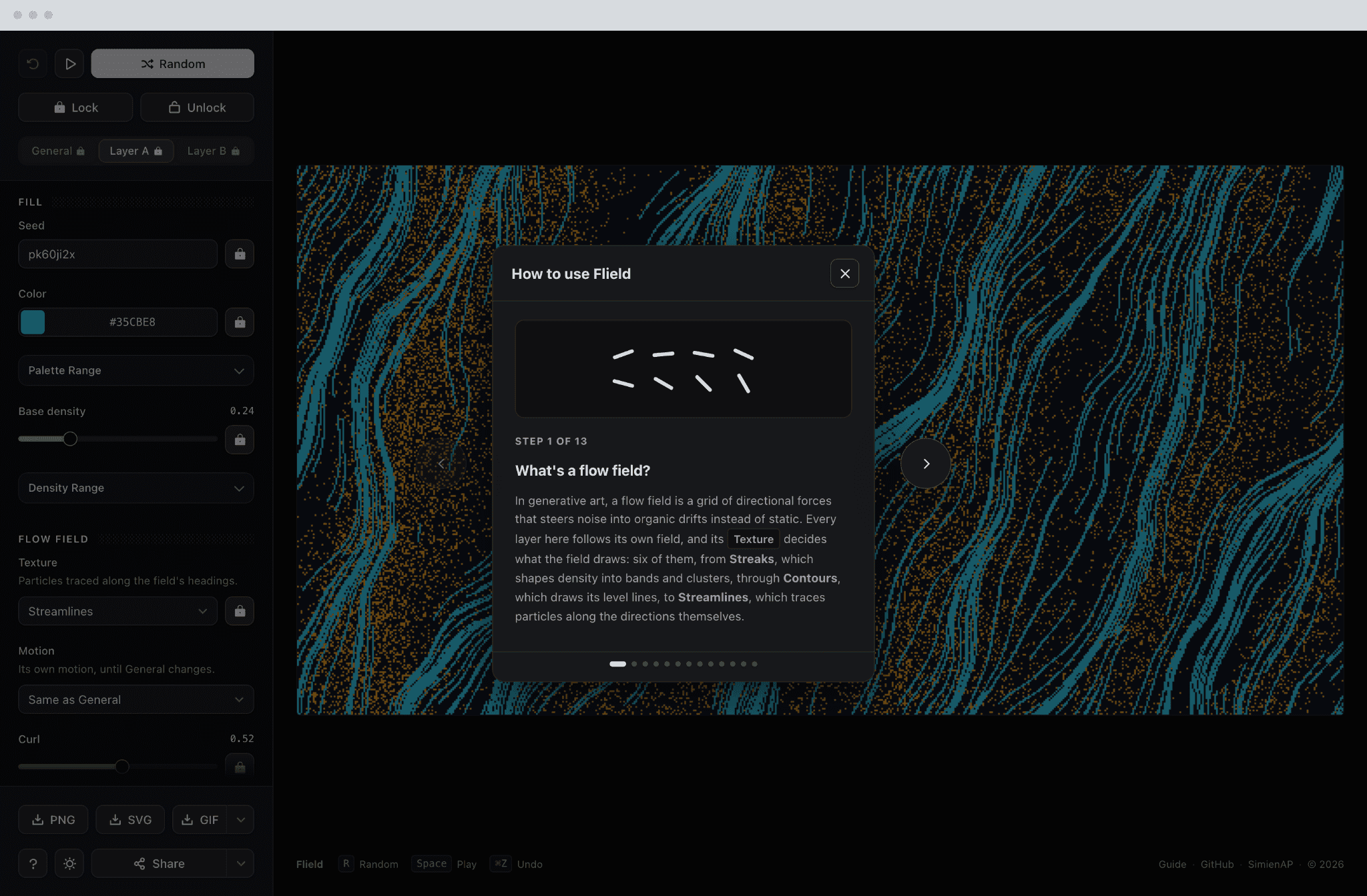The height and width of the screenshot is (896, 1367).
Task: Click the Curl slider handle
Action: [121, 767]
